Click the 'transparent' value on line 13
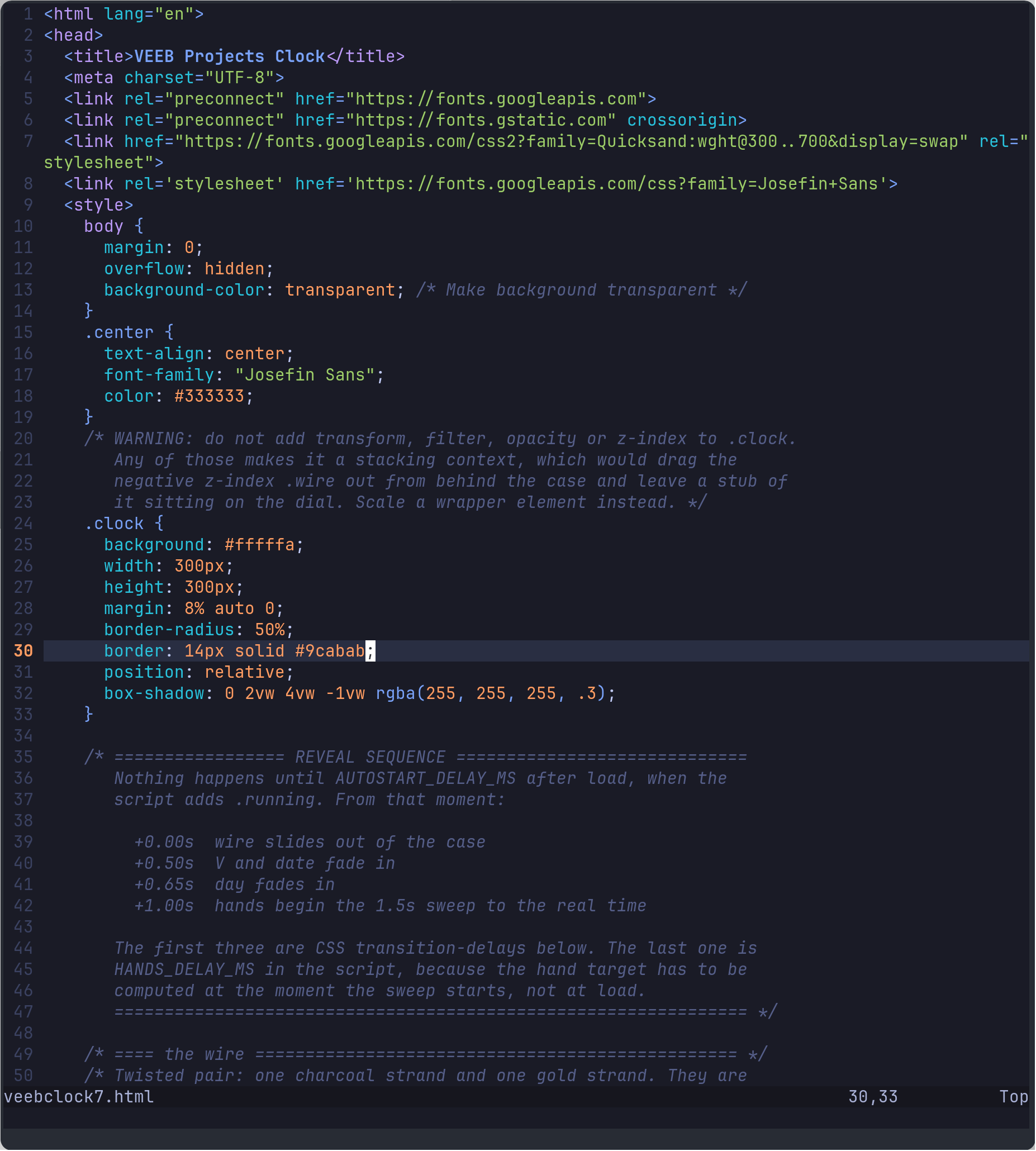Viewport: 1036px width, 1151px height. point(340,291)
